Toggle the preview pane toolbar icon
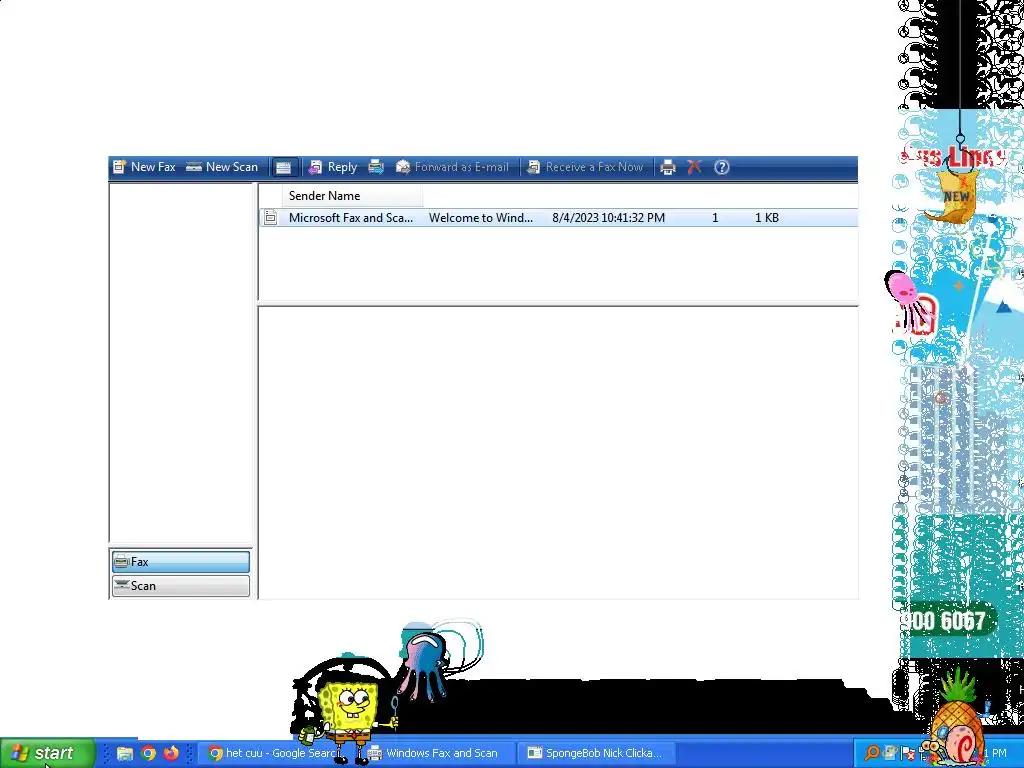The image size is (1024, 768). [x=283, y=167]
